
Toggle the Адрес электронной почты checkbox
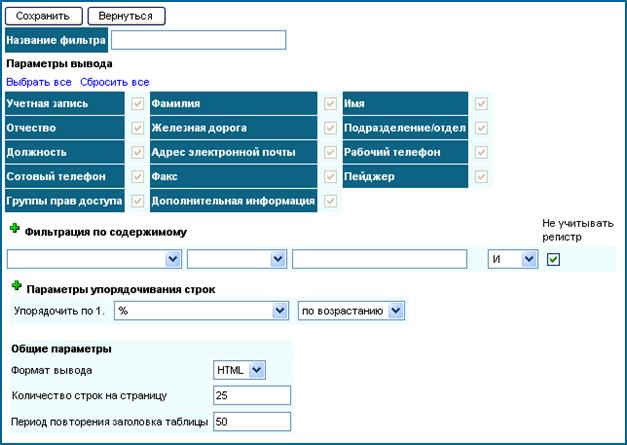tap(330, 152)
